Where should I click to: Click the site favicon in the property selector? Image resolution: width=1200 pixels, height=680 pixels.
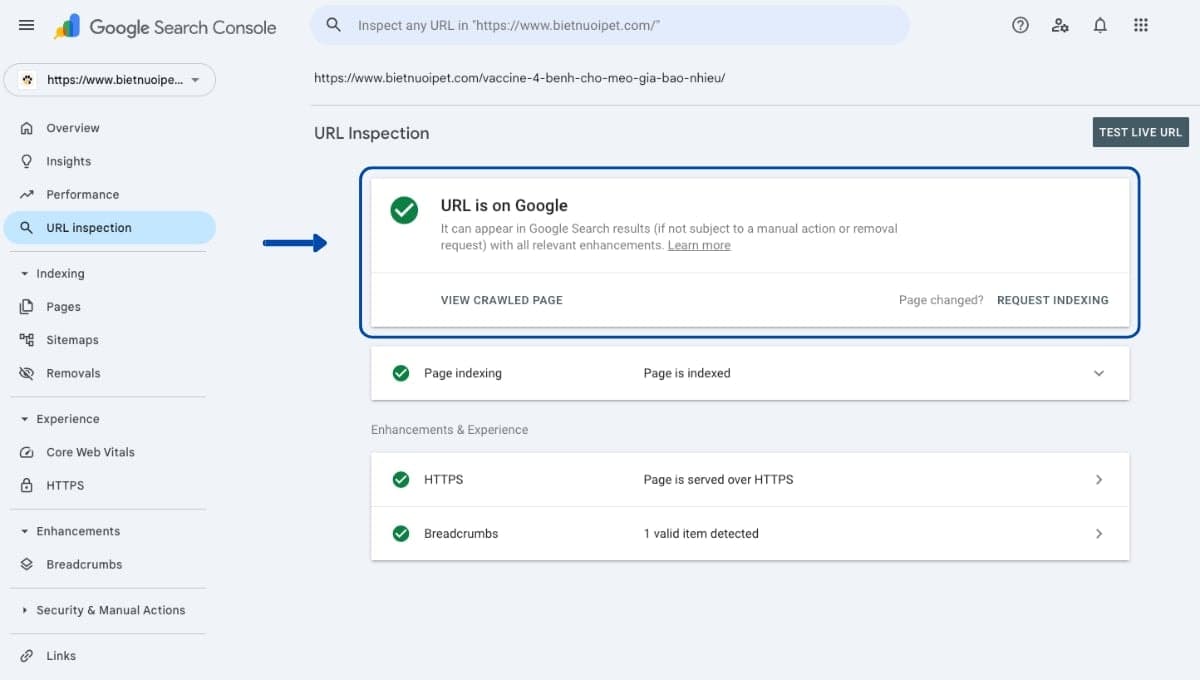(x=28, y=80)
